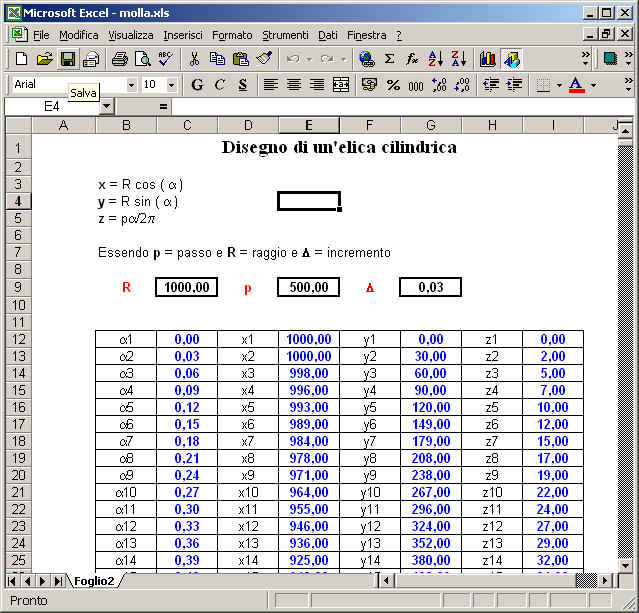Open the borders dropdown arrow
639x613 pixels.
(x=559, y=85)
